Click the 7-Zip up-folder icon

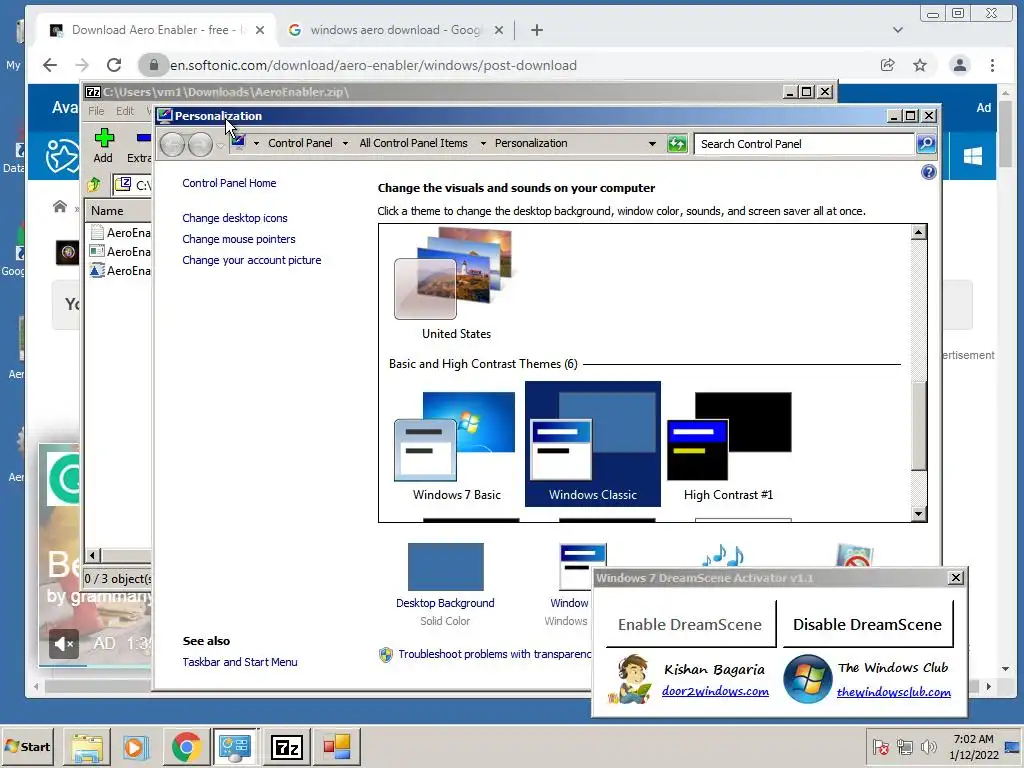point(94,185)
